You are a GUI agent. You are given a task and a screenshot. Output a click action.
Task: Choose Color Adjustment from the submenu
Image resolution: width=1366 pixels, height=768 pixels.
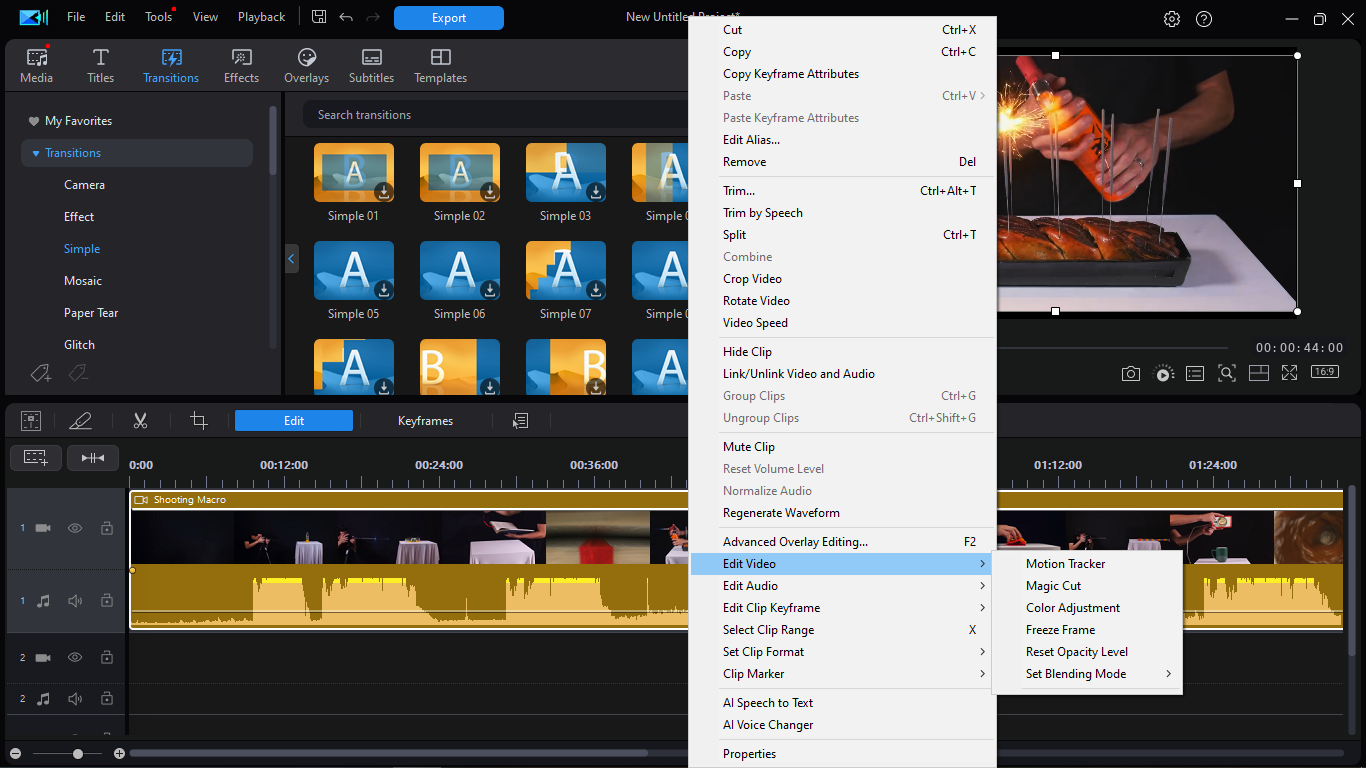[1072, 608]
